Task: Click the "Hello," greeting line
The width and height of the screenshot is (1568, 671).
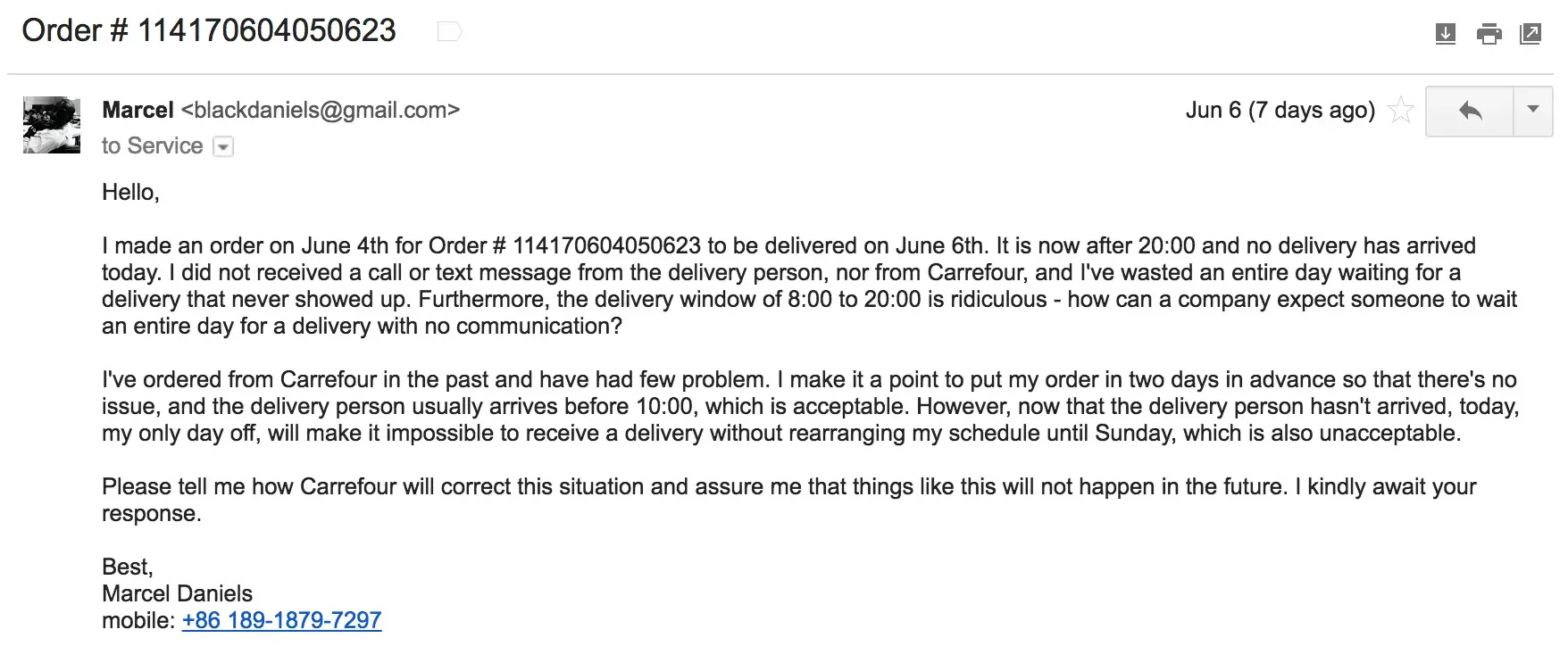Action: (x=130, y=192)
